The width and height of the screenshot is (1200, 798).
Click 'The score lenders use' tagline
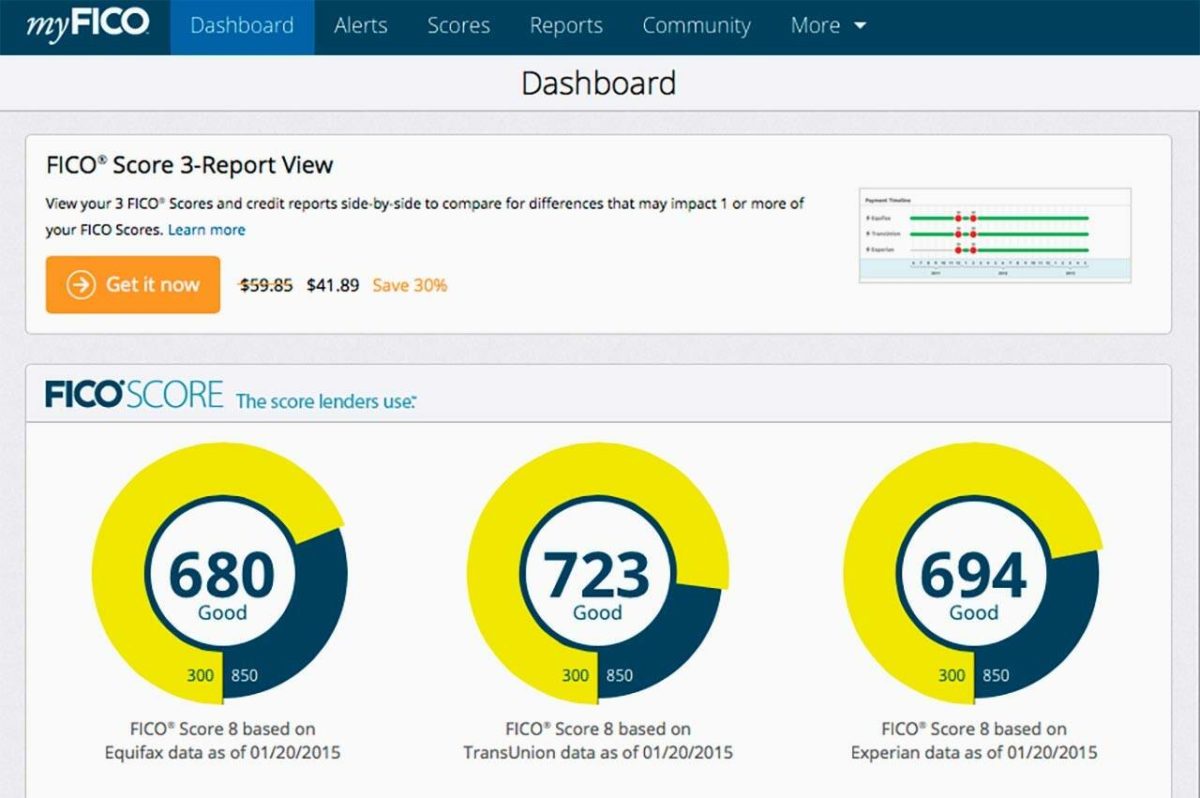[326, 401]
